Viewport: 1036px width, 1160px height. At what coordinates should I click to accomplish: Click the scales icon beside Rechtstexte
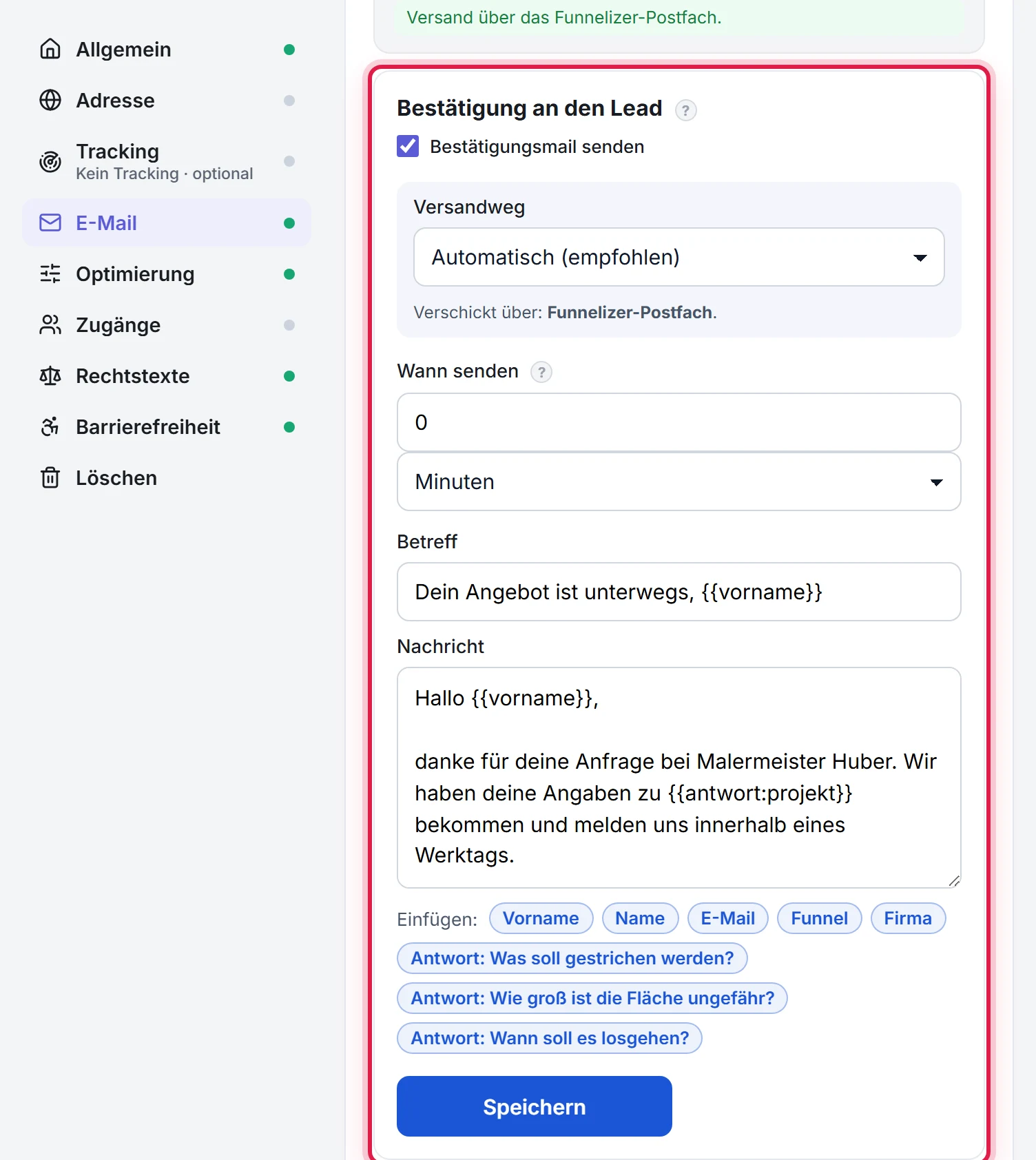(x=50, y=375)
